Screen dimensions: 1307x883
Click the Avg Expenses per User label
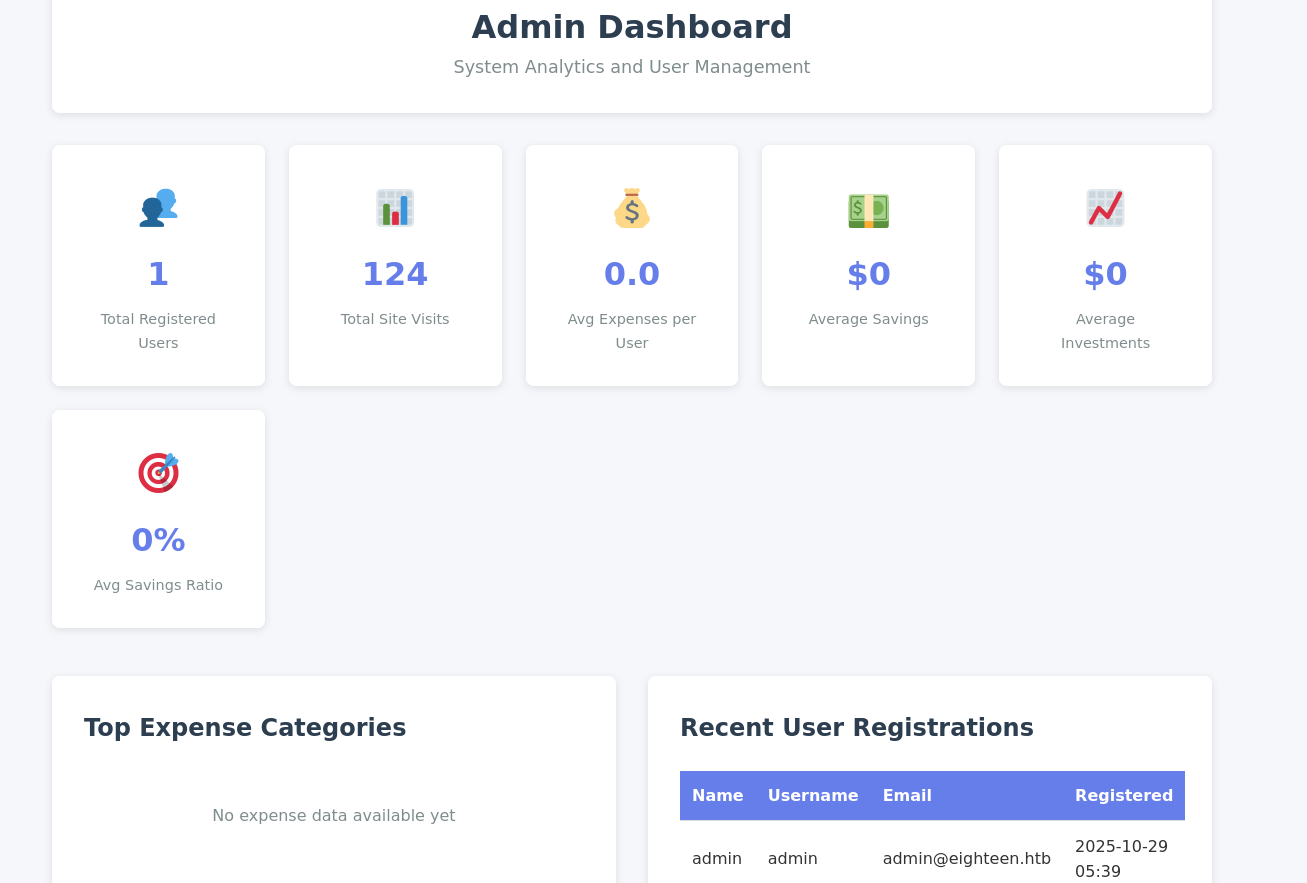pos(632,331)
